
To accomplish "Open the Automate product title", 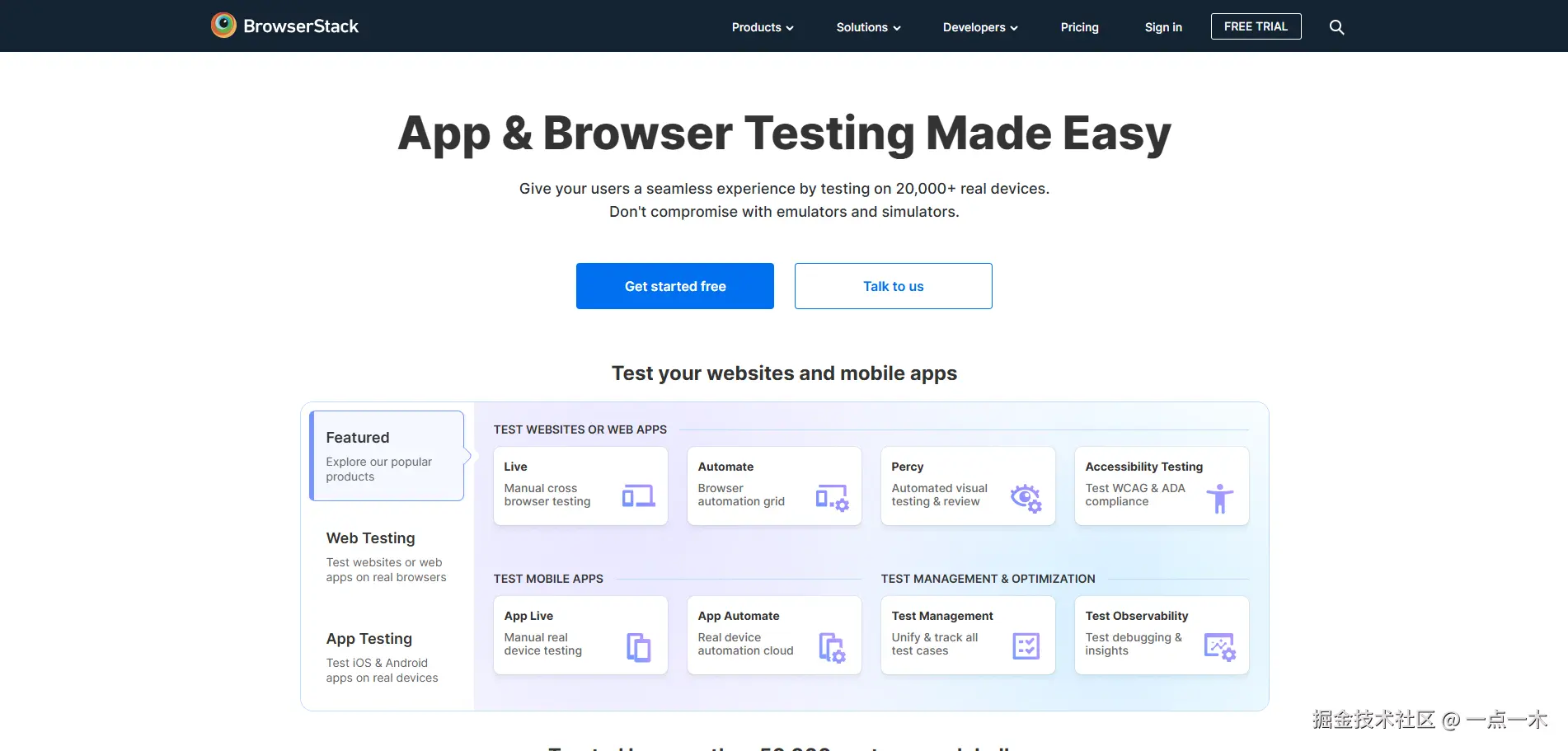I will point(725,467).
